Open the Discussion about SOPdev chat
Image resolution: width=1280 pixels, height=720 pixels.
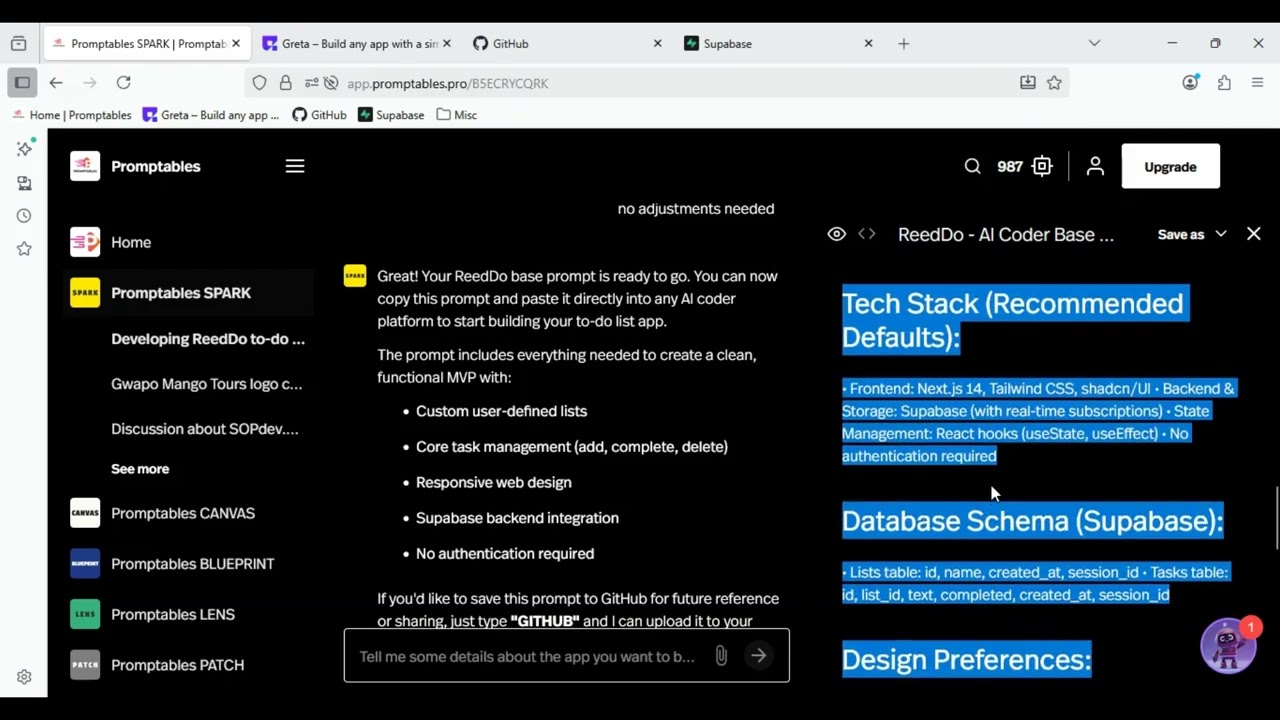[205, 429]
